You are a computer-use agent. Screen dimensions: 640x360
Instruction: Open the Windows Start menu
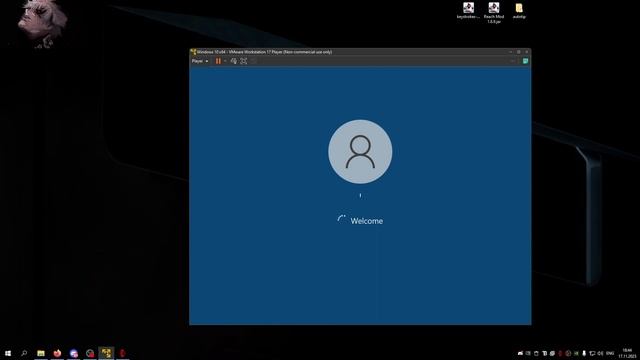[8, 353]
